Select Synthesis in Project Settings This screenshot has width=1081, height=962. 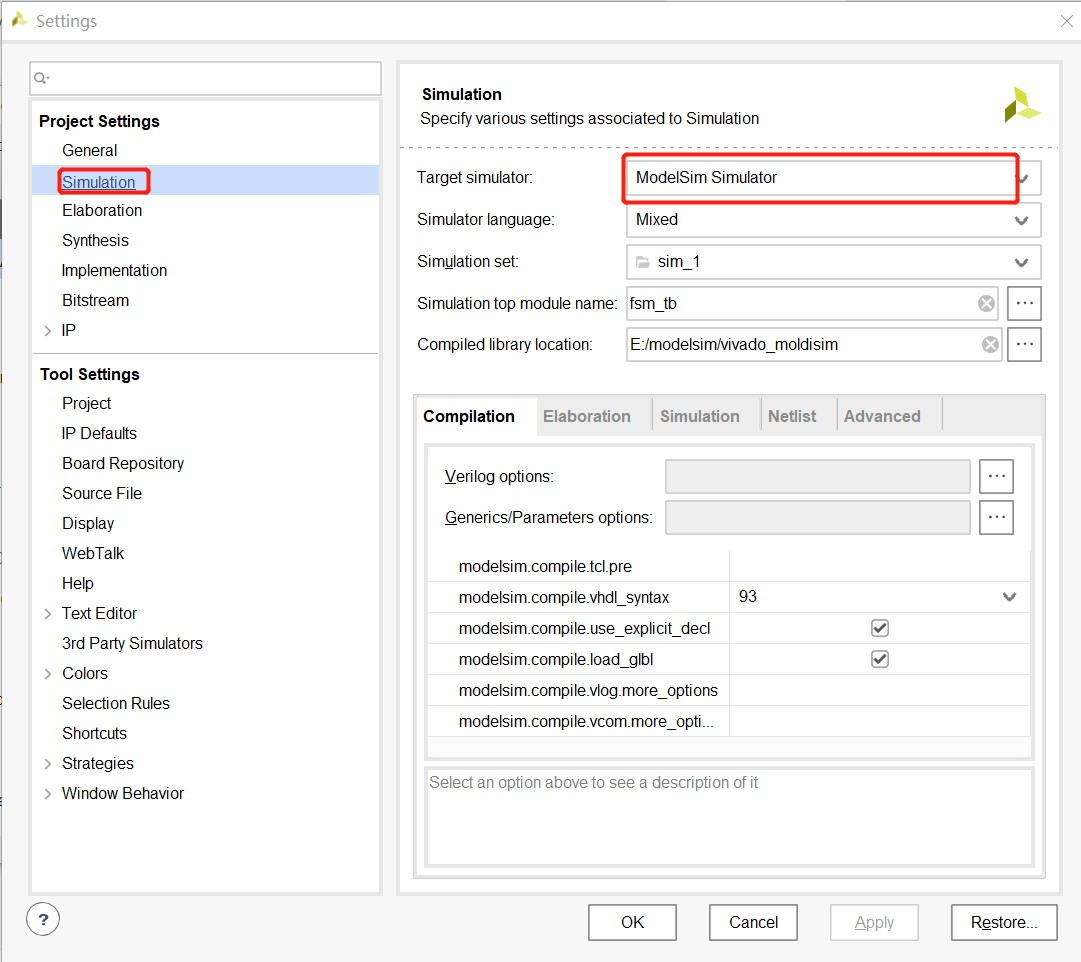[95, 240]
